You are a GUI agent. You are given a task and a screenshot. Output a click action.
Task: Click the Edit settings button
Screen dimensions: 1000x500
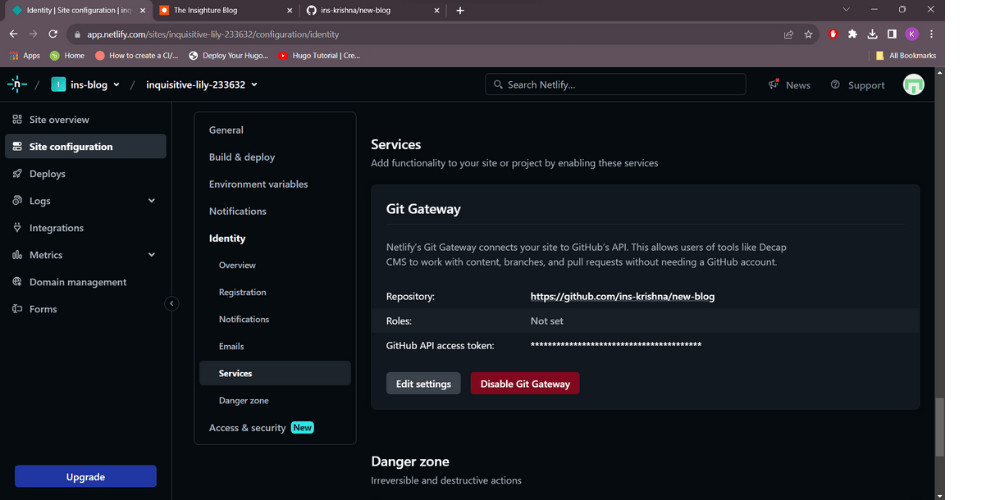(x=423, y=383)
